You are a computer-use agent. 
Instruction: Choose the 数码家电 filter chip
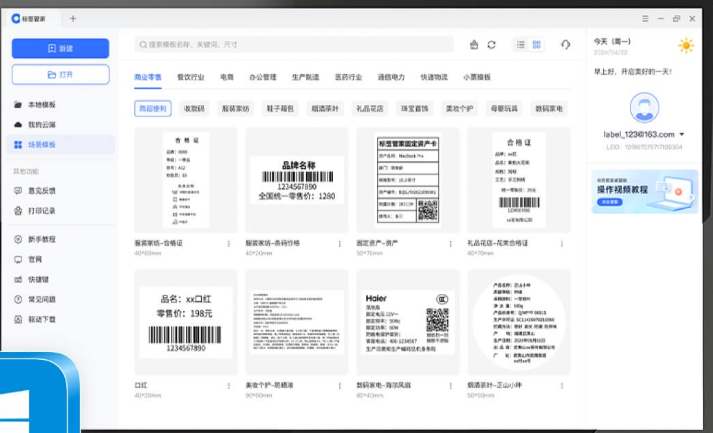click(549, 109)
